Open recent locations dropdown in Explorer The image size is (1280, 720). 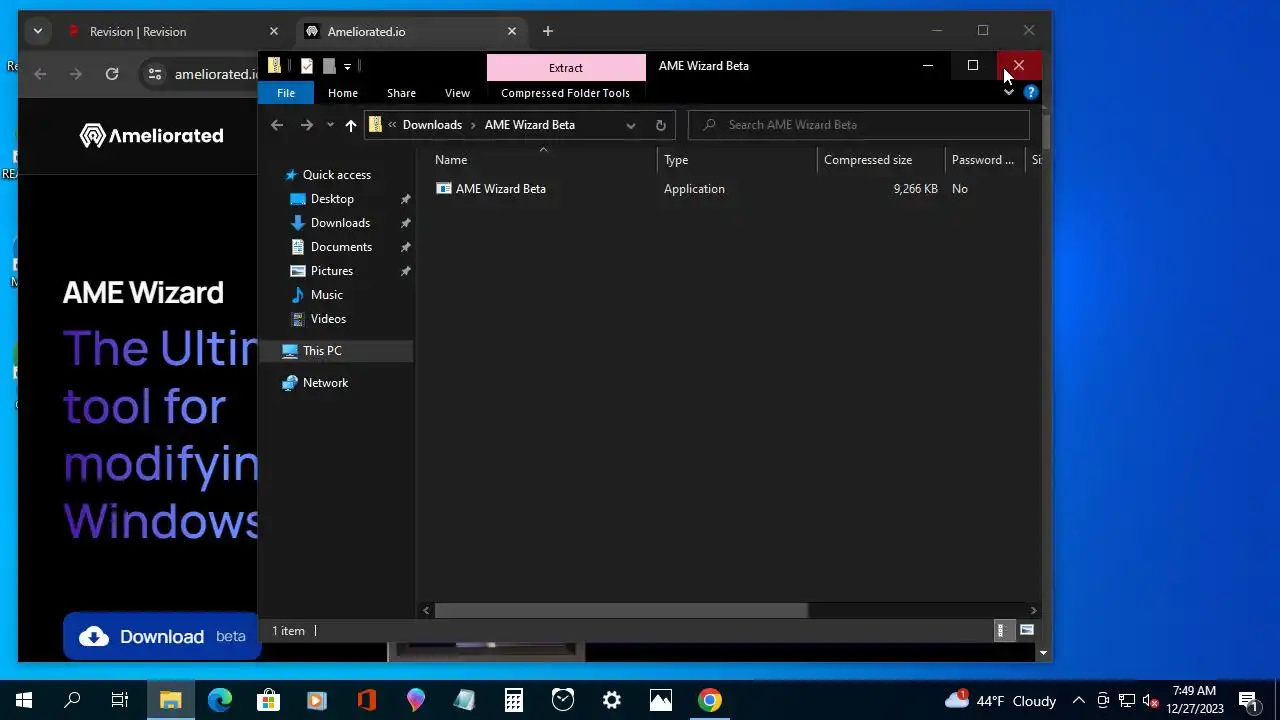tap(330, 125)
